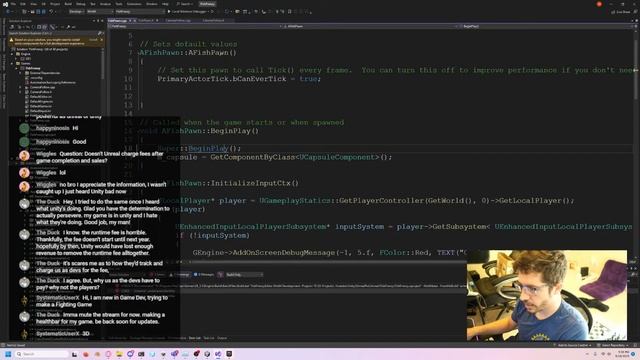
Task: Select CameraFollow.cpp file in Solution Explorer
Action: 42,87
